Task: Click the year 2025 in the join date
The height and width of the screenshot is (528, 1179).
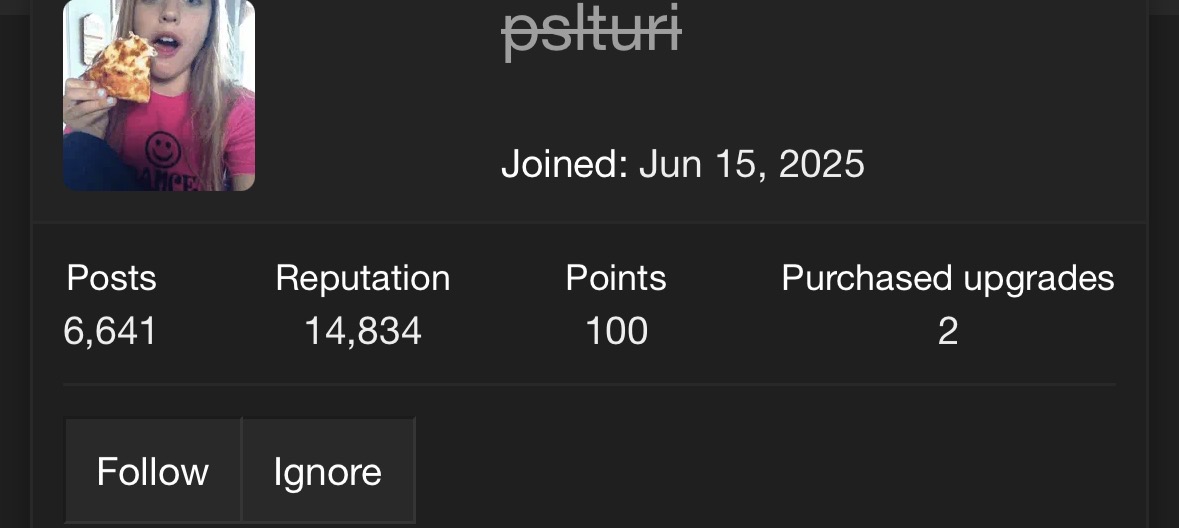Action: (x=821, y=163)
